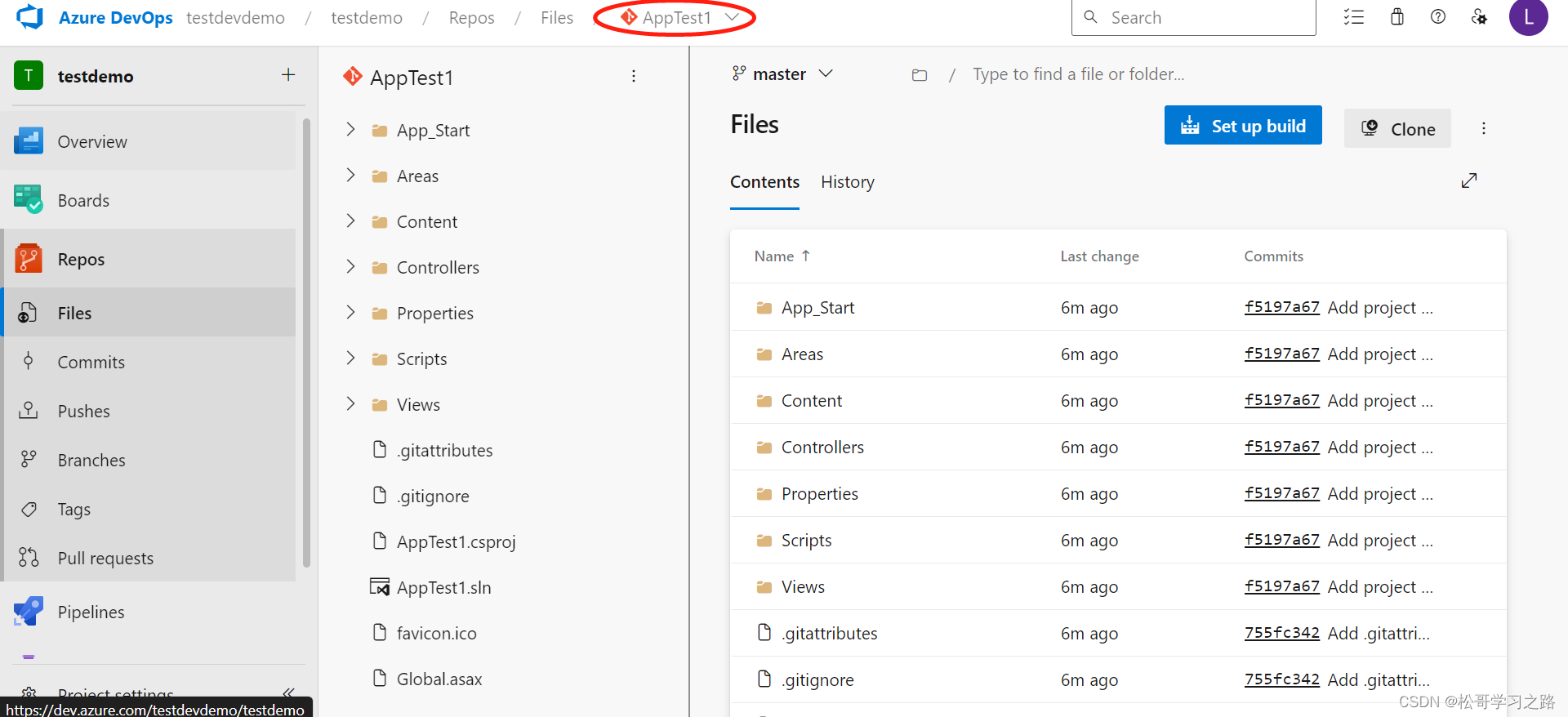Open .gitignore file in file table

coord(817,679)
